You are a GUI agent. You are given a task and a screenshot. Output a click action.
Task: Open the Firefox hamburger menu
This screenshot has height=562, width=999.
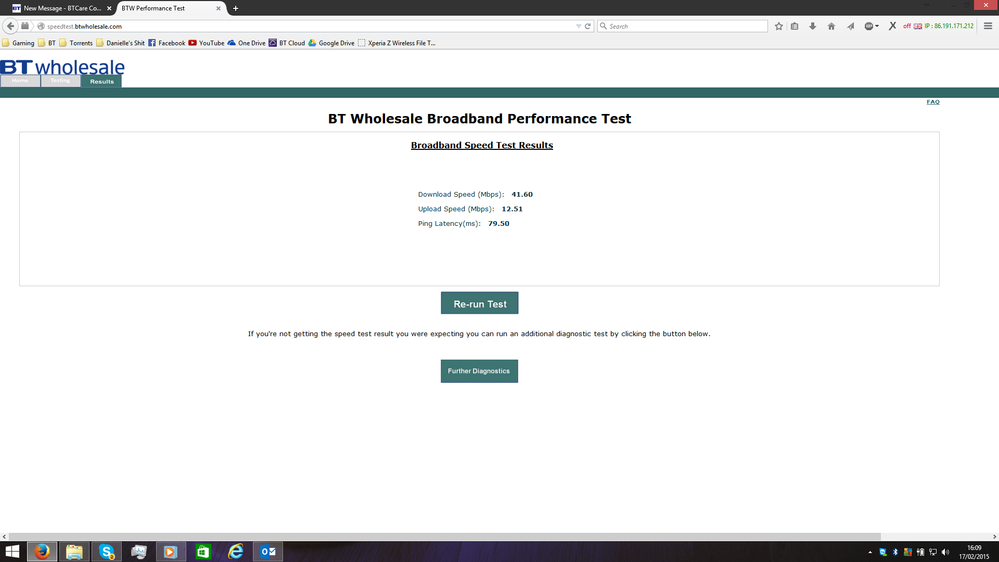pos(988,26)
